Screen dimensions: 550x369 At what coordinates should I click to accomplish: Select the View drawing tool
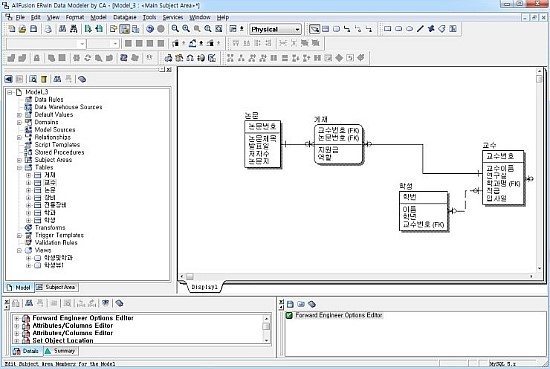pos(336,29)
